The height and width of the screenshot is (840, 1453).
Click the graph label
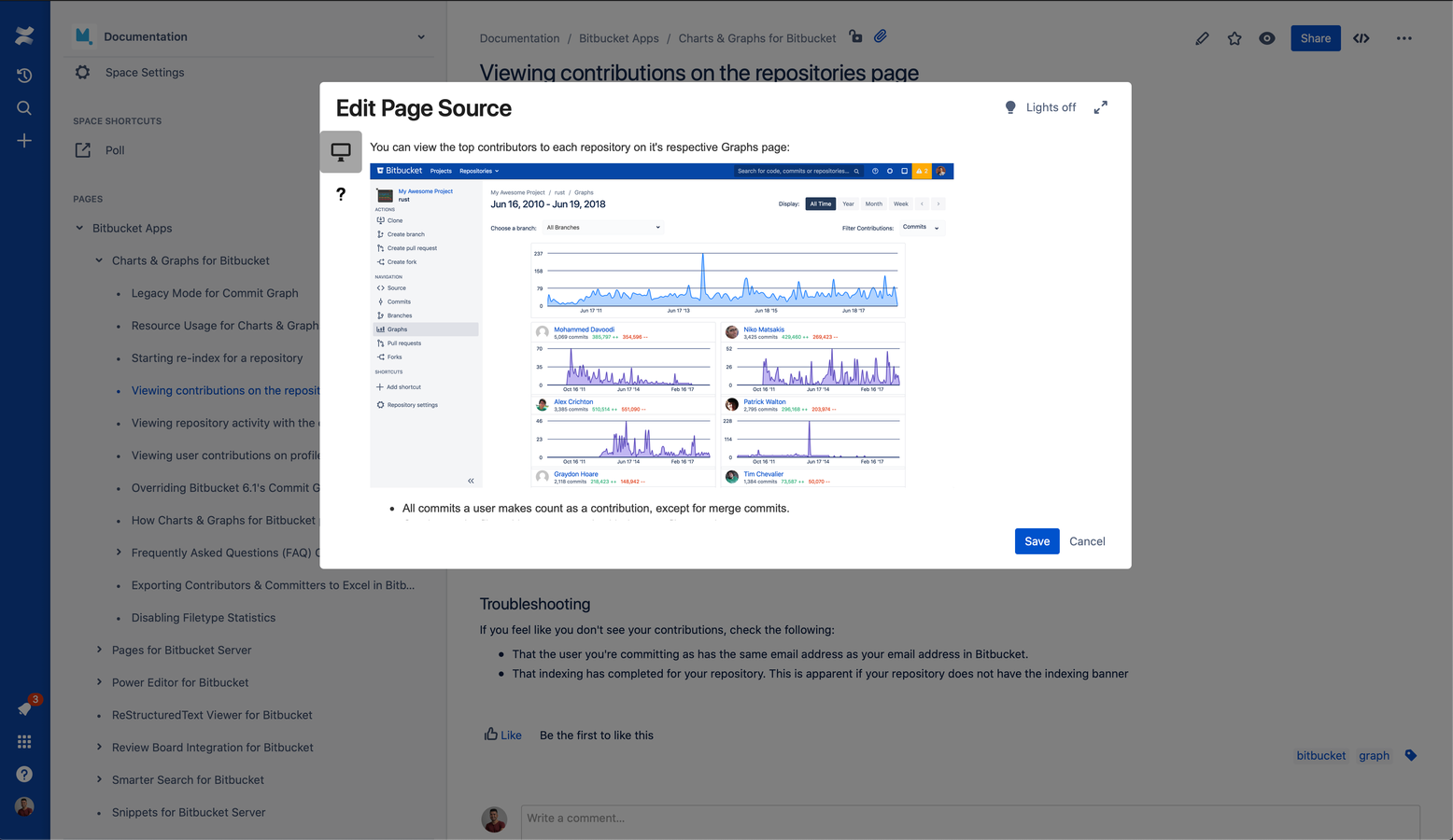pyautogui.click(x=1374, y=755)
